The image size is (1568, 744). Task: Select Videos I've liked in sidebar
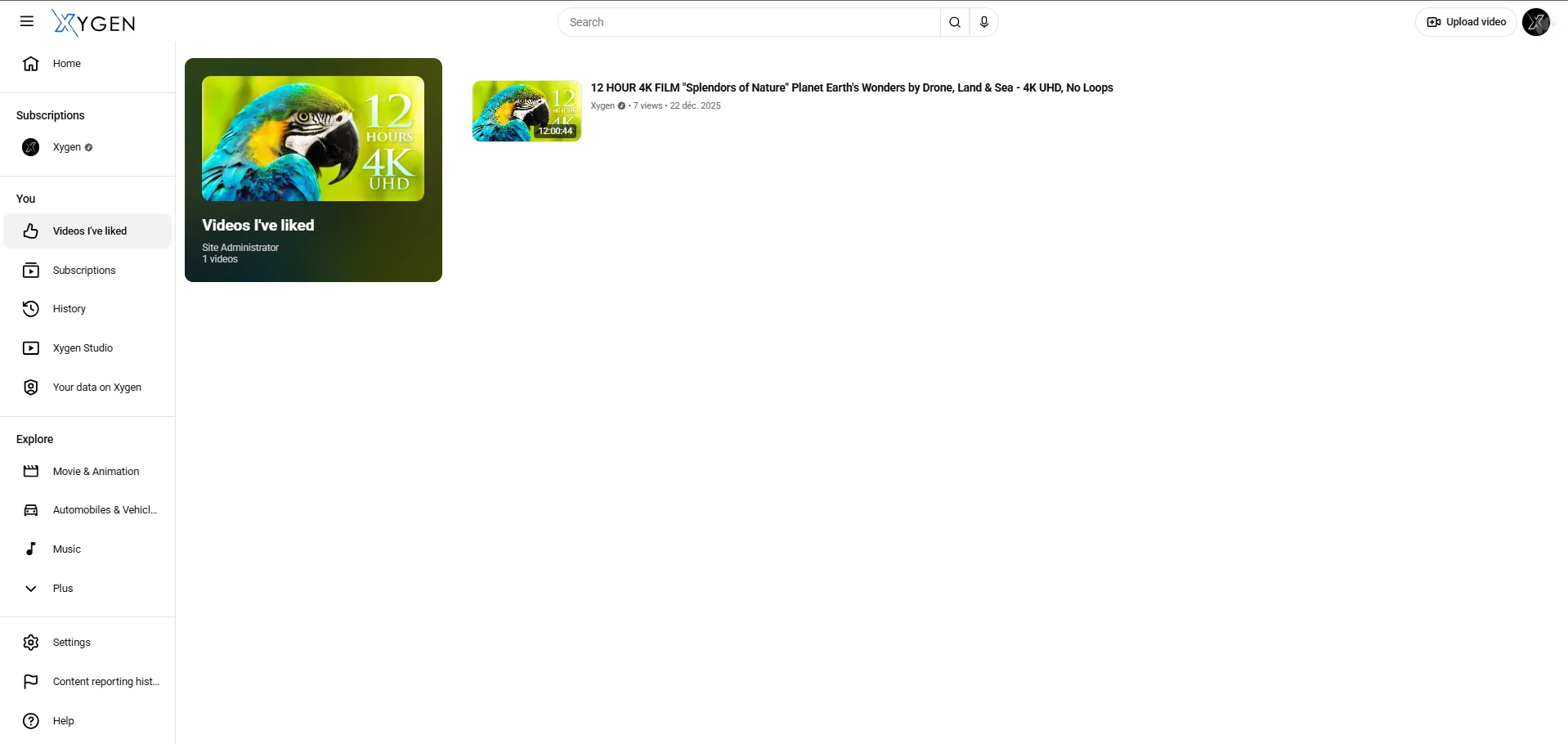click(x=88, y=231)
